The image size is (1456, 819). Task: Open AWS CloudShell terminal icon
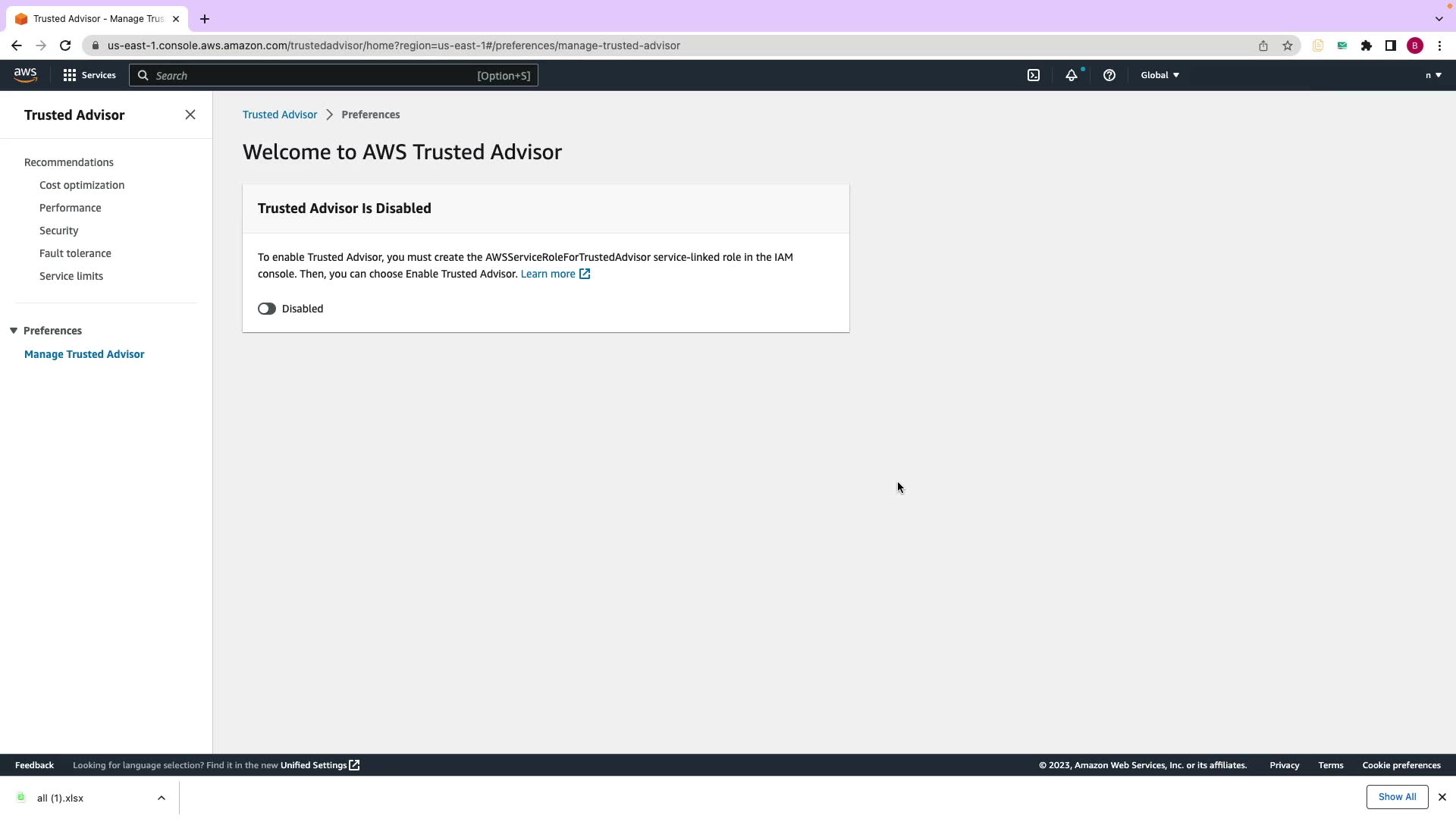[1034, 75]
